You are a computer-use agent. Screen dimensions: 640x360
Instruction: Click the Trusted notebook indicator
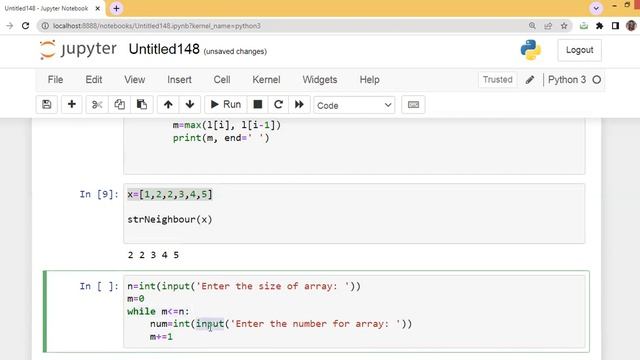coord(497,80)
